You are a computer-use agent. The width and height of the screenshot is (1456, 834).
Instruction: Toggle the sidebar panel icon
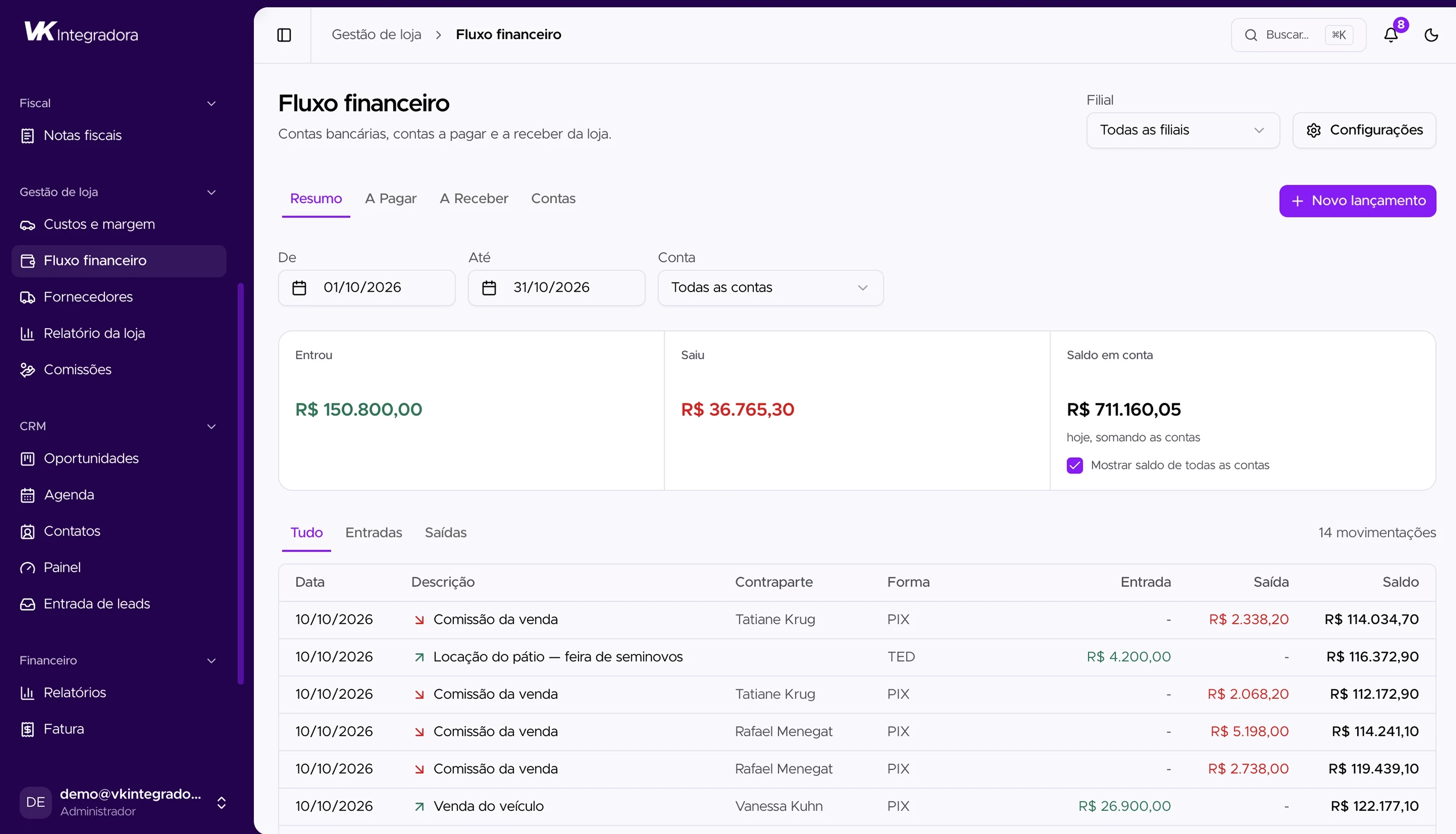284,35
